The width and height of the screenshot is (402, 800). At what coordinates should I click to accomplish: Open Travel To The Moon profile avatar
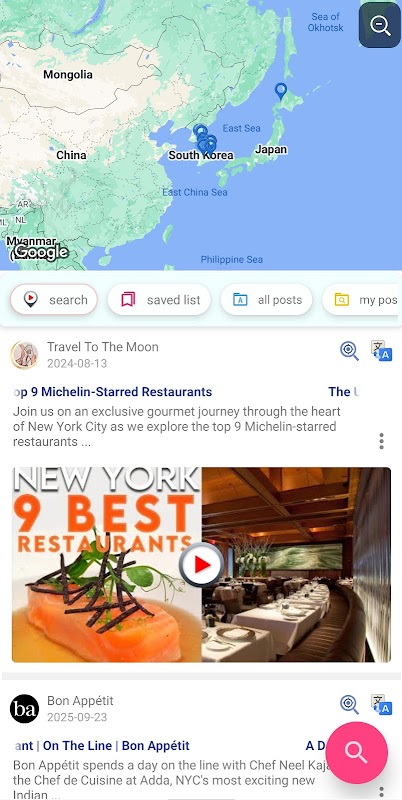point(24,355)
